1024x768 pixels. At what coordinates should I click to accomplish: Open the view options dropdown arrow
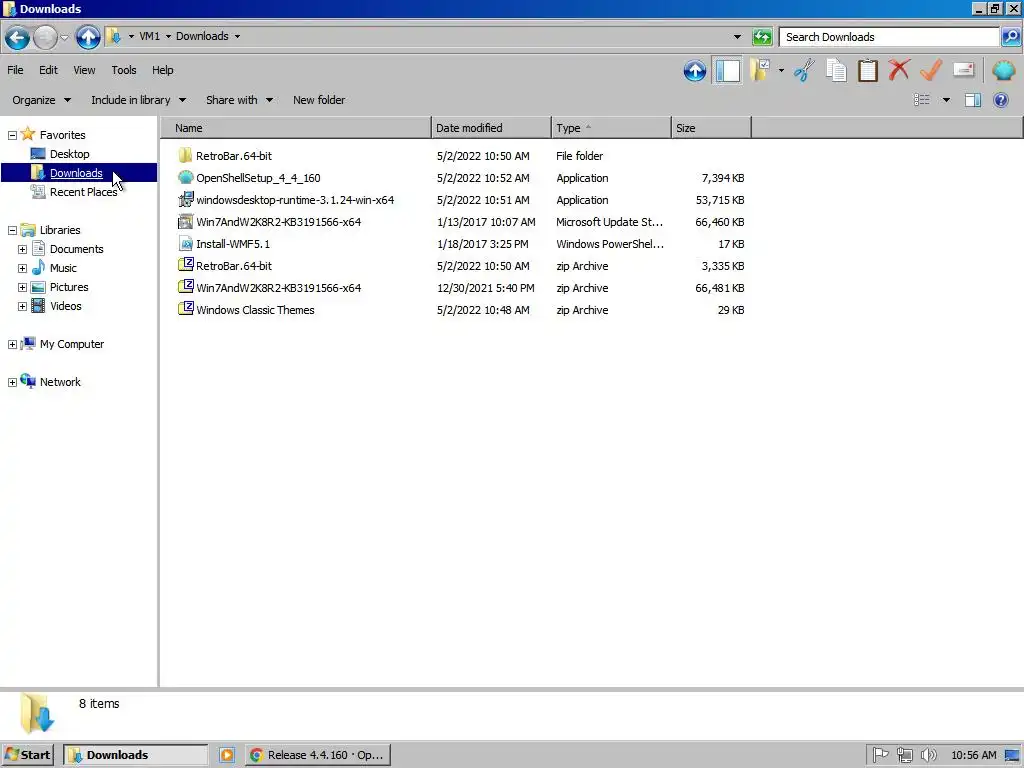[946, 100]
